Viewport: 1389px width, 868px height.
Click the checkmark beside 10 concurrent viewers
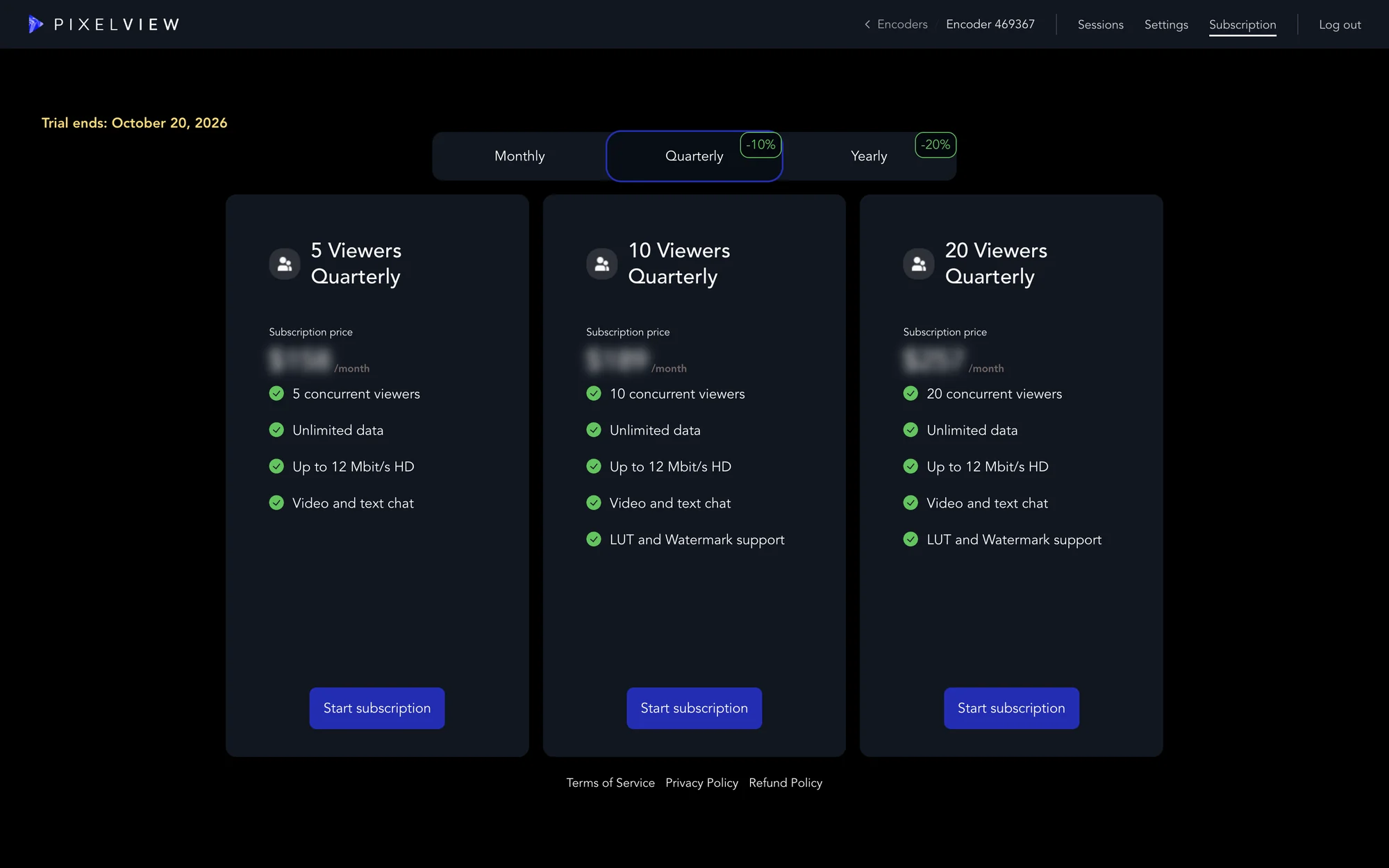click(594, 394)
